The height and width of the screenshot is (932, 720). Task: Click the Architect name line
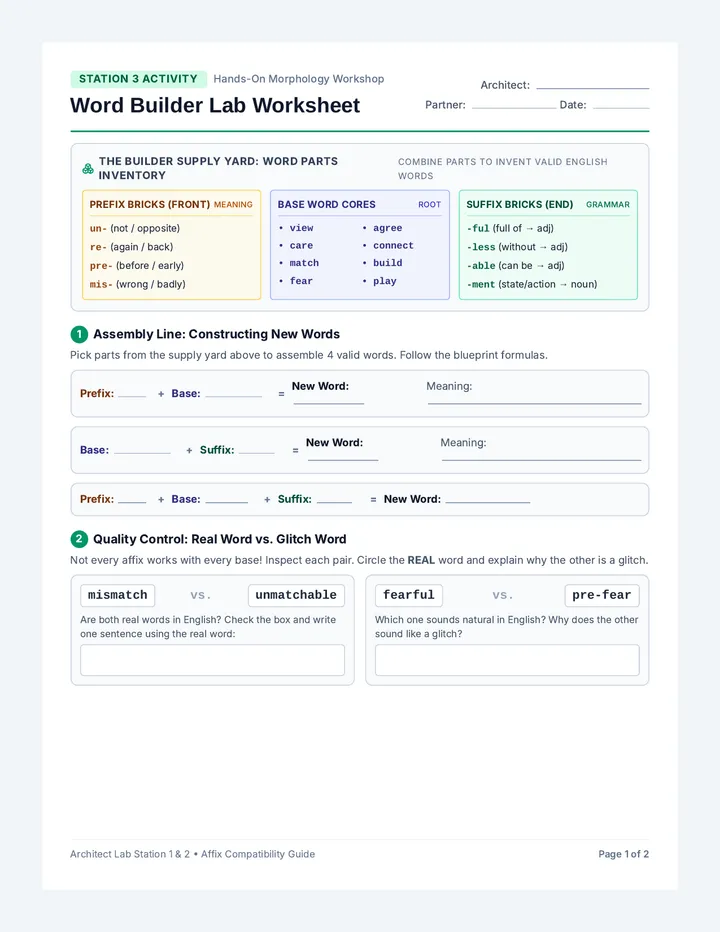point(593,88)
